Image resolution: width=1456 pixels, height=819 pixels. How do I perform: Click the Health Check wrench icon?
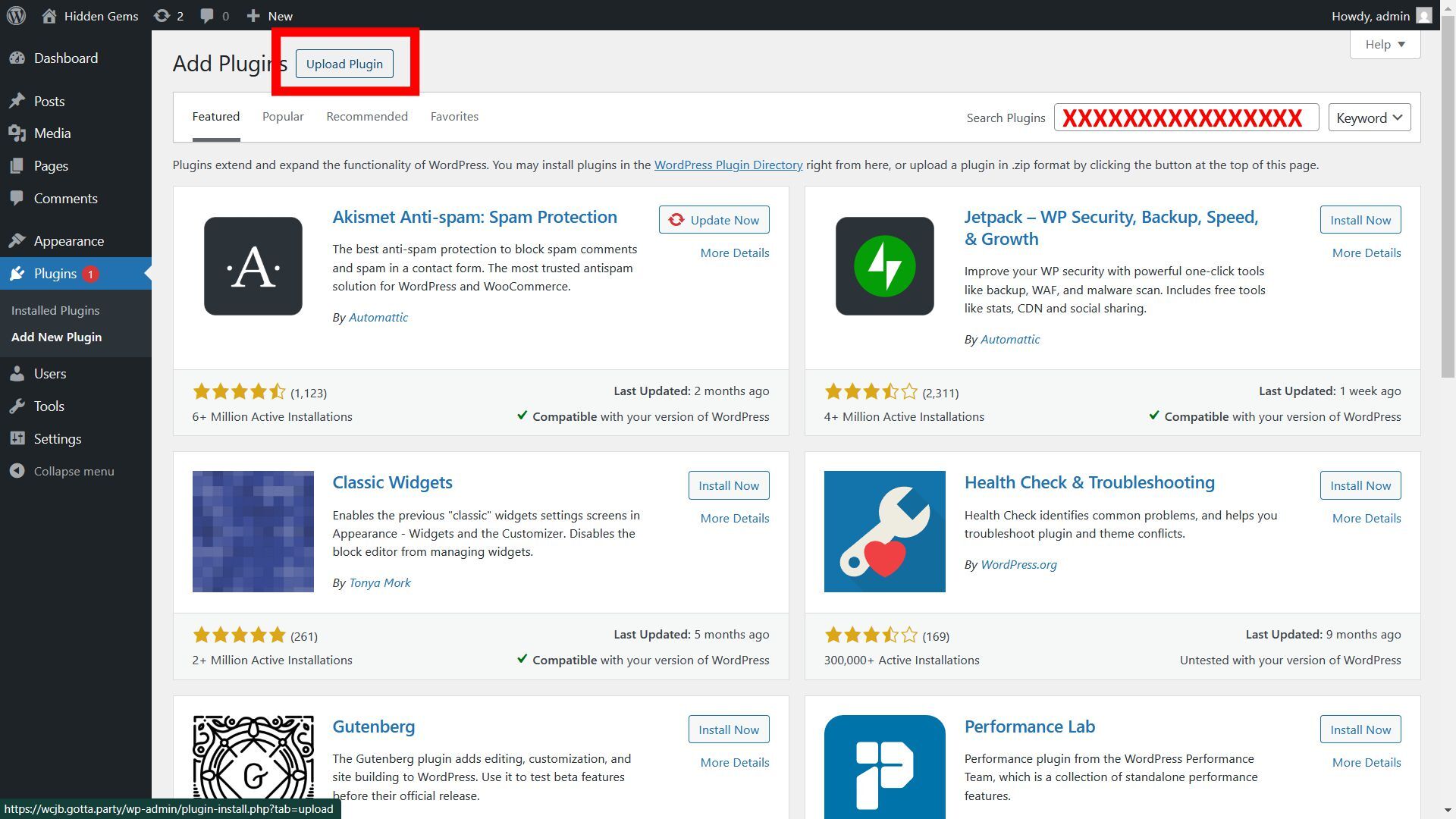tap(885, 532)
